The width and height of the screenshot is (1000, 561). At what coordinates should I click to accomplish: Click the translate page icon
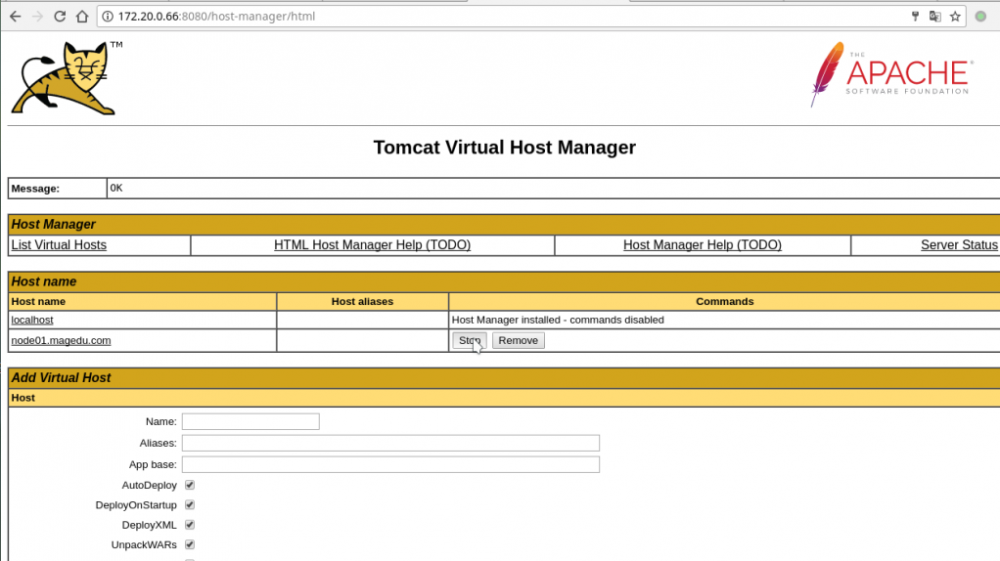point(935,17)
